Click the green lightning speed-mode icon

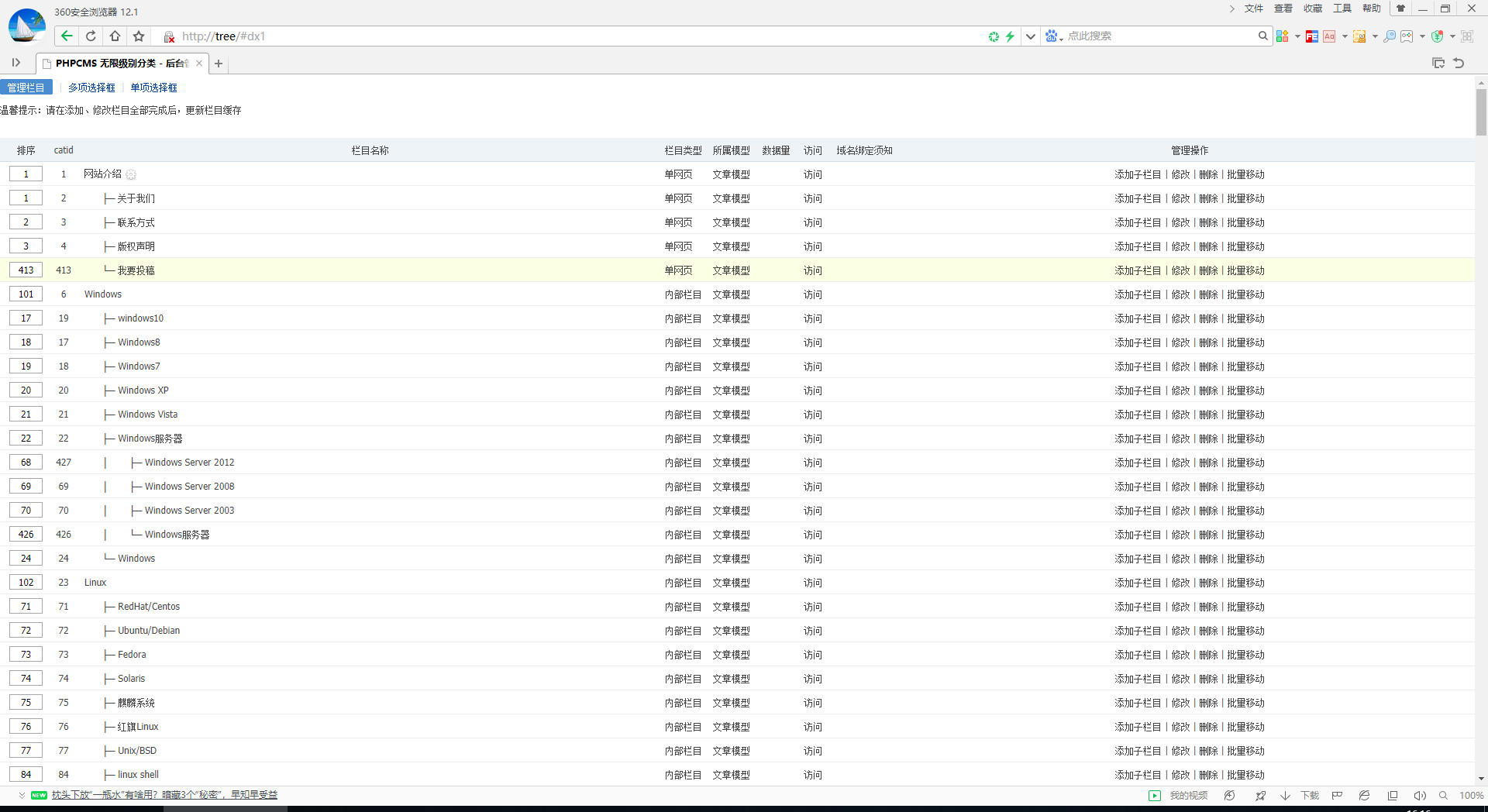[x=1010, y=36]
